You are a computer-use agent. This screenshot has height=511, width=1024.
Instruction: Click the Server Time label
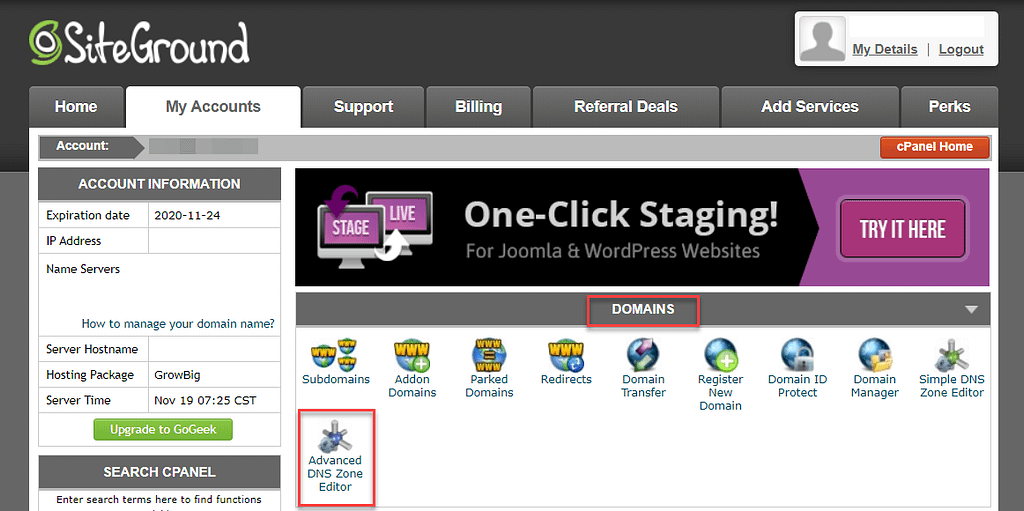(78, 400)
